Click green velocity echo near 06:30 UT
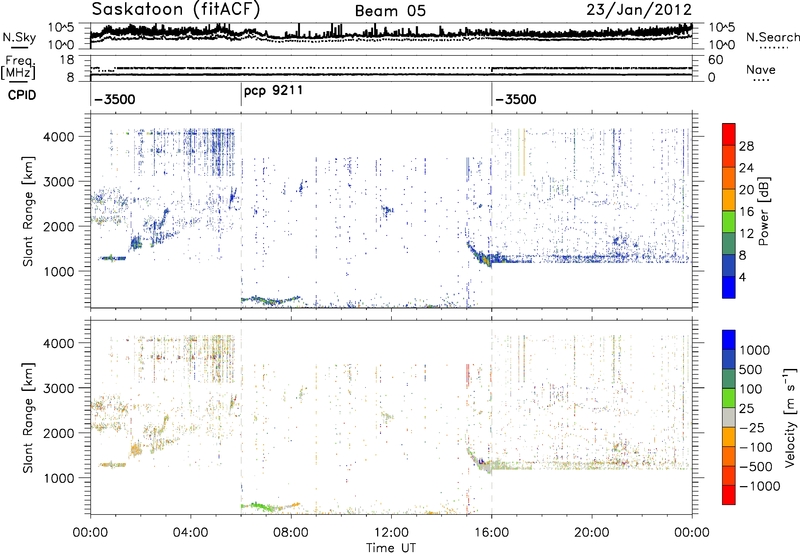Viewport: 800px width, 554px height. [x=260, y=507]
